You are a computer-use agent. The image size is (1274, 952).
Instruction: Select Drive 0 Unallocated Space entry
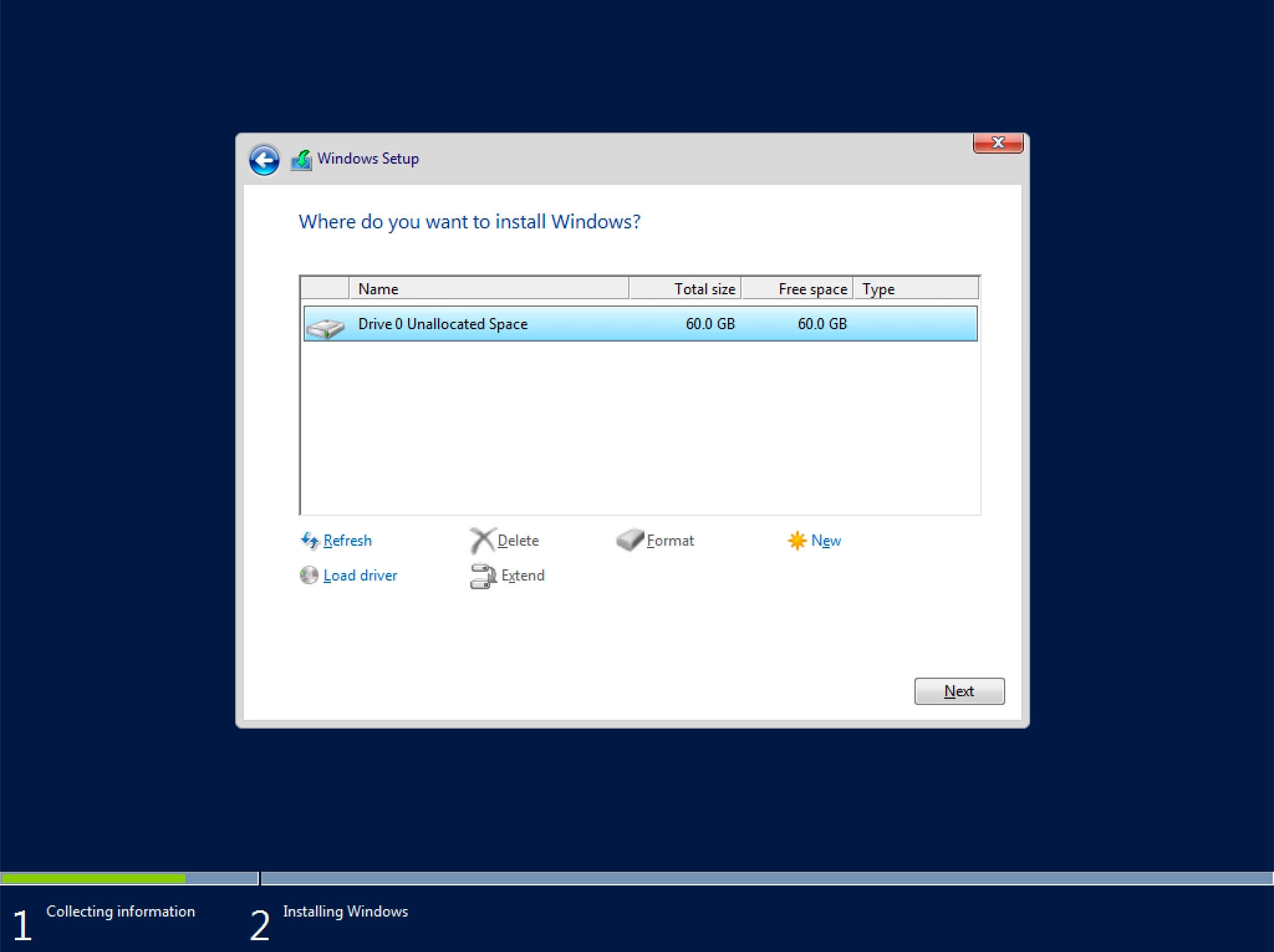(x=638, y=323)
